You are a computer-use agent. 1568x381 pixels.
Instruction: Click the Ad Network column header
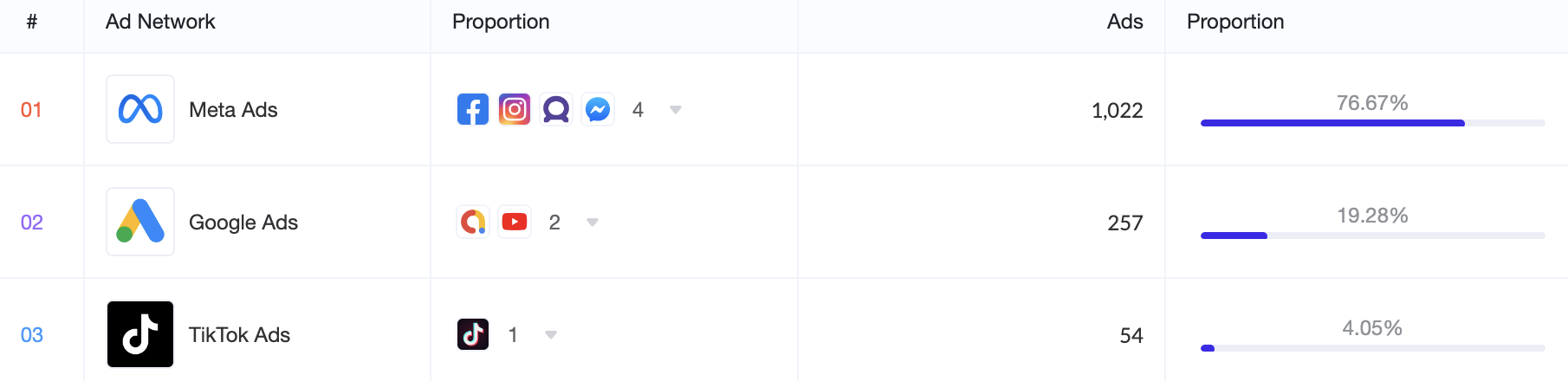160,22
